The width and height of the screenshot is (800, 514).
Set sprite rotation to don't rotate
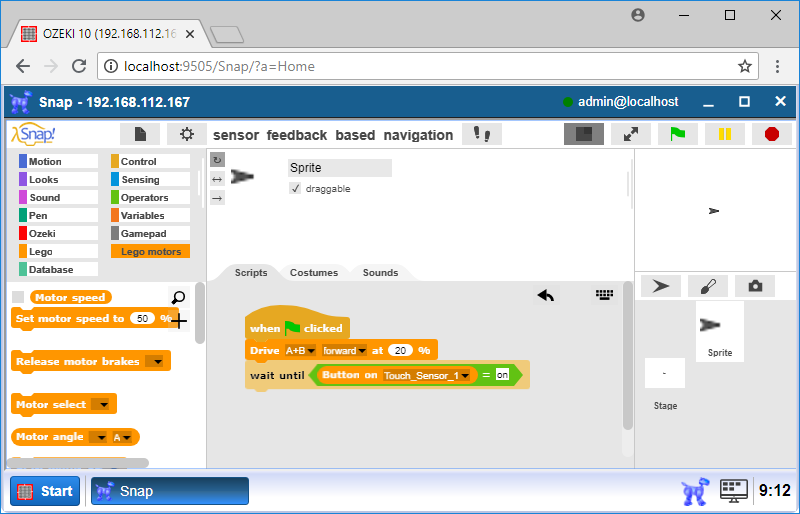click(x=217, y=198)
